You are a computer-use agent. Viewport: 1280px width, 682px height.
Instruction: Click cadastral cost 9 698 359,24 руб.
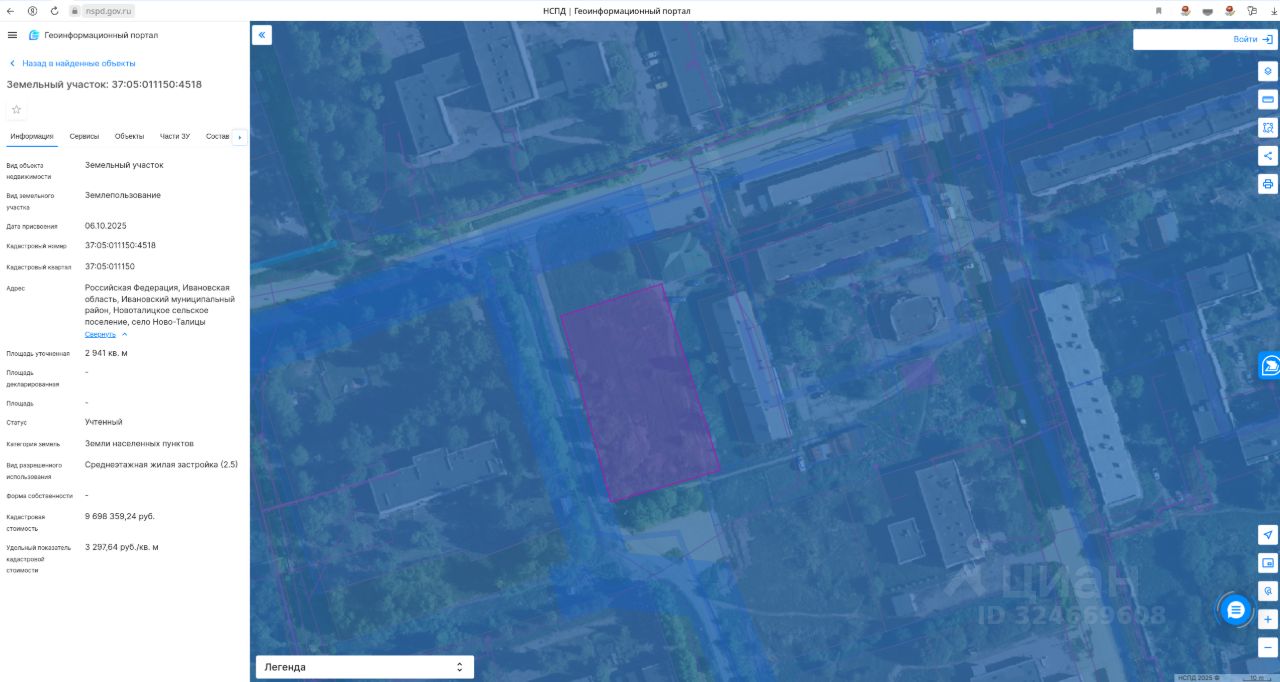pos(120,516)
